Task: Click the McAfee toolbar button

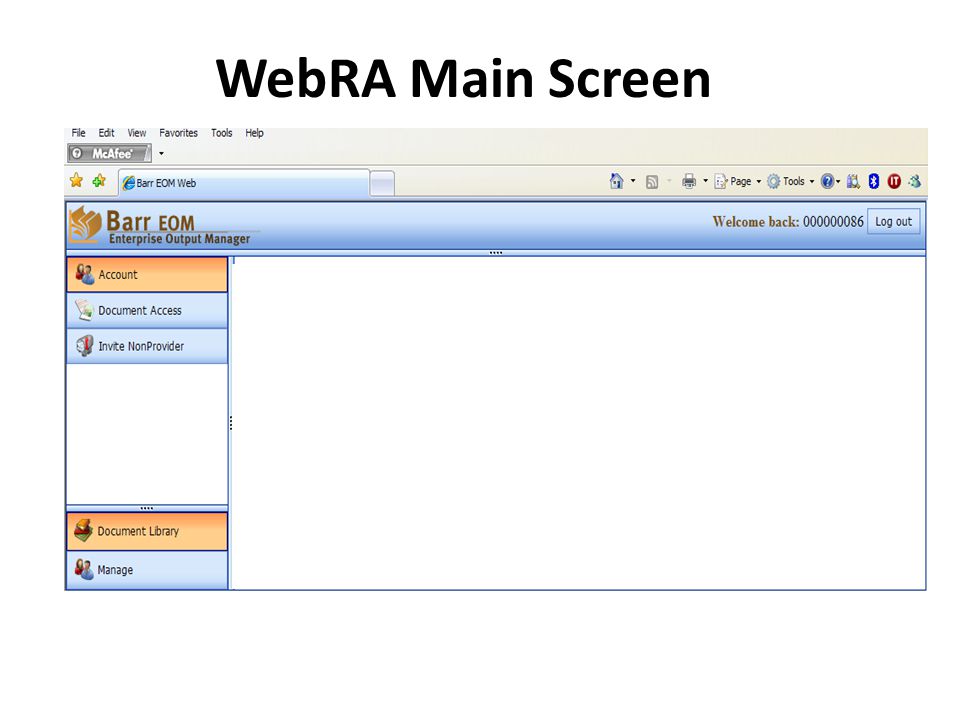Action: [109, 154]
